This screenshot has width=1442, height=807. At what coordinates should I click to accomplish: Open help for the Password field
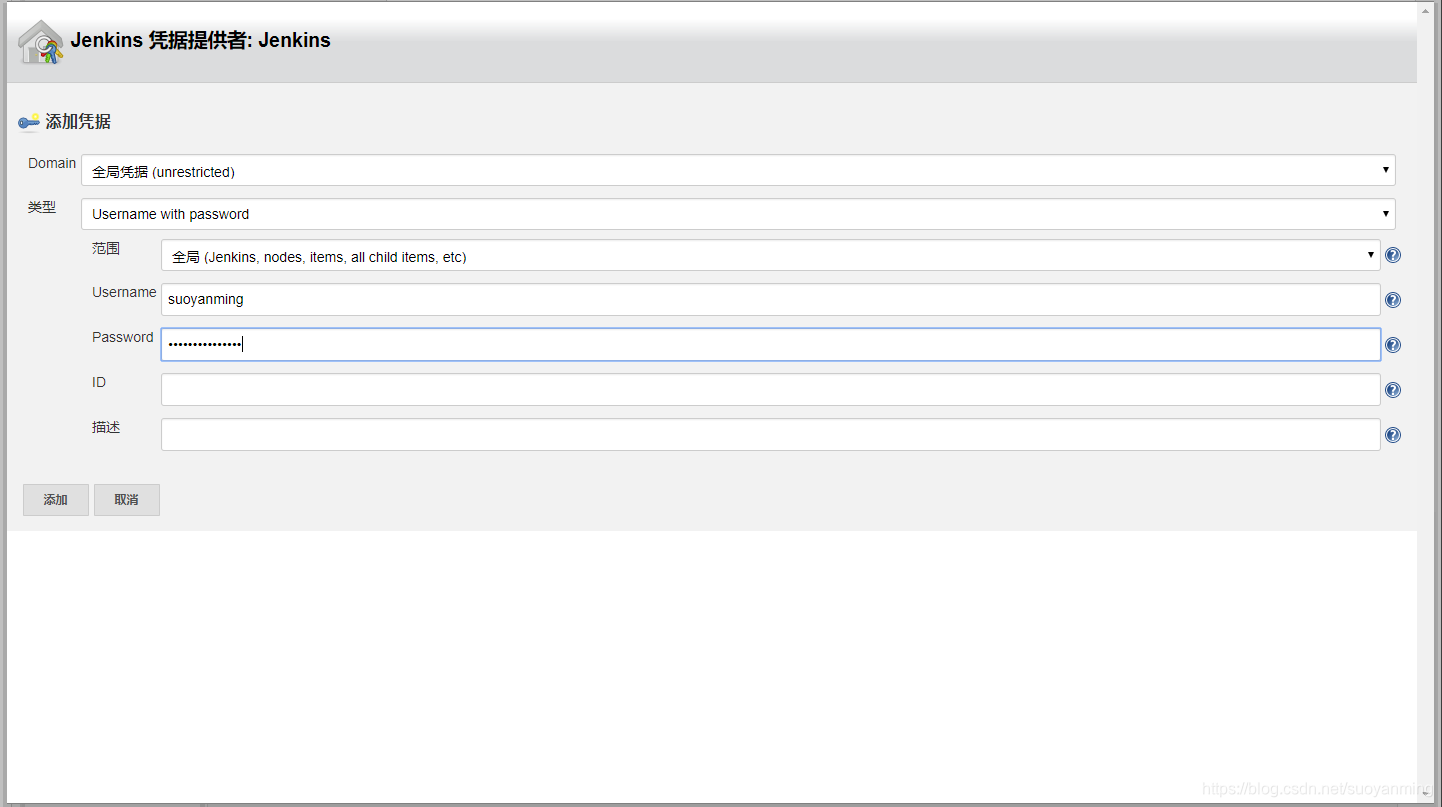(1393, 345)
